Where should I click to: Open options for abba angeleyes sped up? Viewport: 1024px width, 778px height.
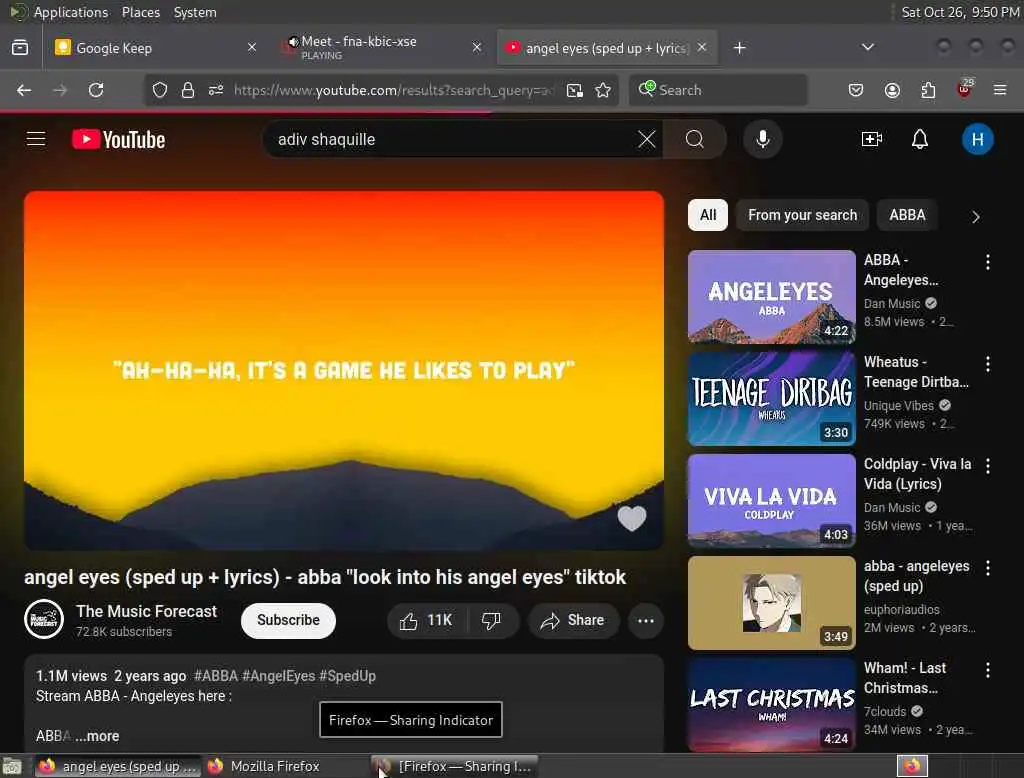(x=987, y=568)
